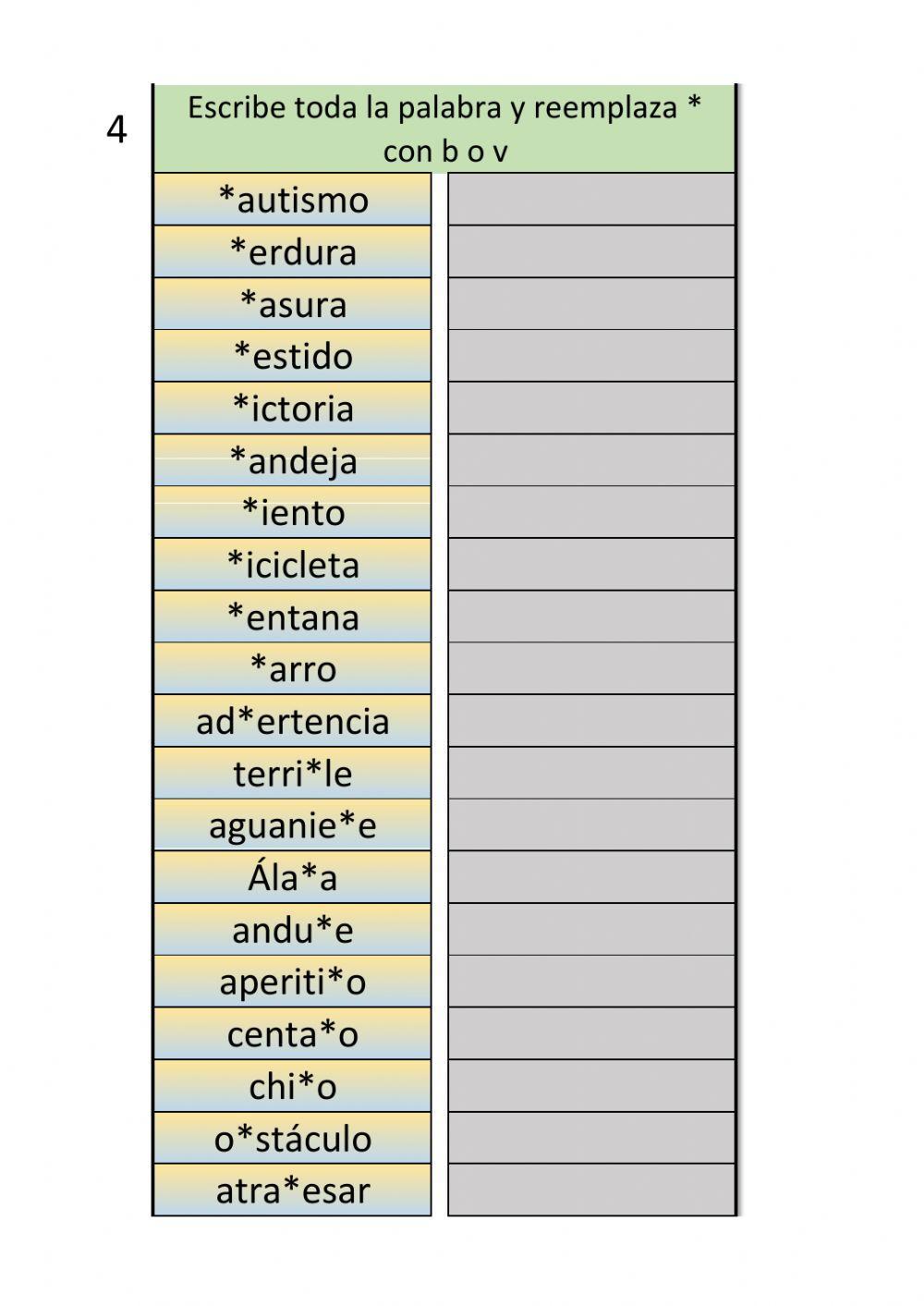
Task: Click the gray box next to *entana
Action: (591, 616)
